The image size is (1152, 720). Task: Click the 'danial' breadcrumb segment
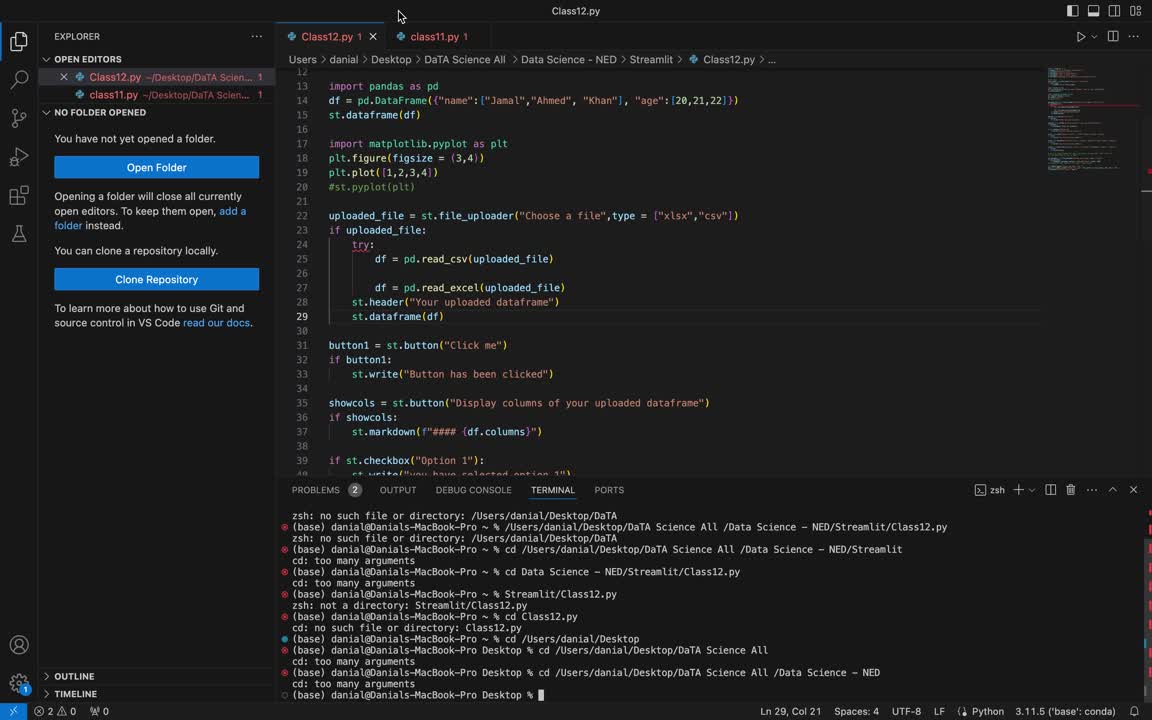pos(344,60)
